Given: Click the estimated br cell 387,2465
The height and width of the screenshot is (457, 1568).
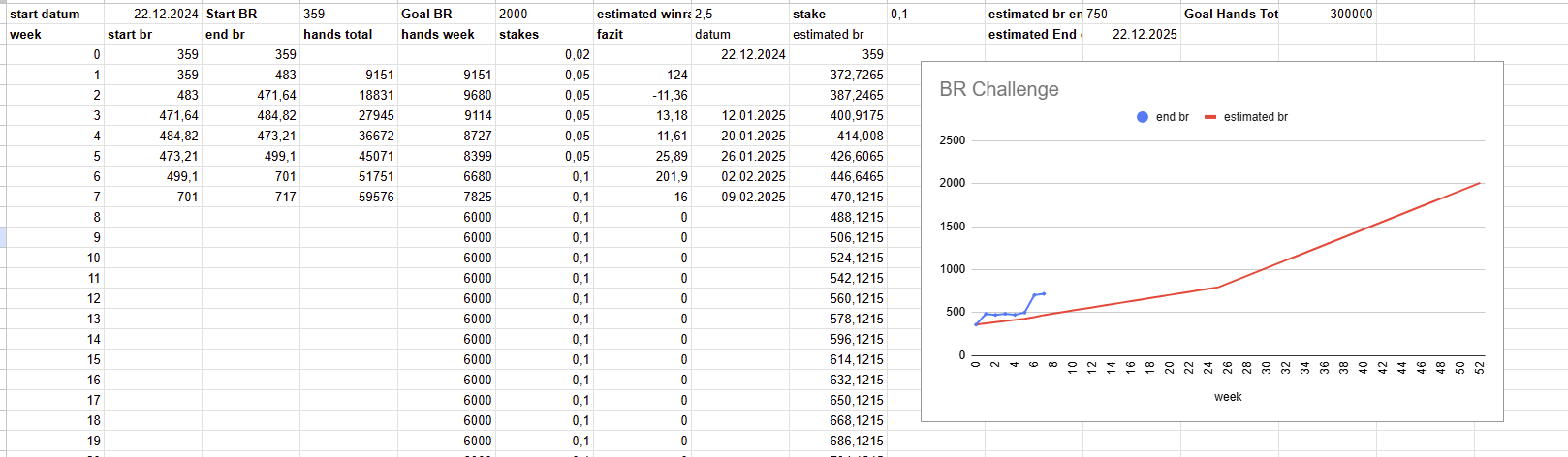Looking at the screenshot, I should point(838,95).
